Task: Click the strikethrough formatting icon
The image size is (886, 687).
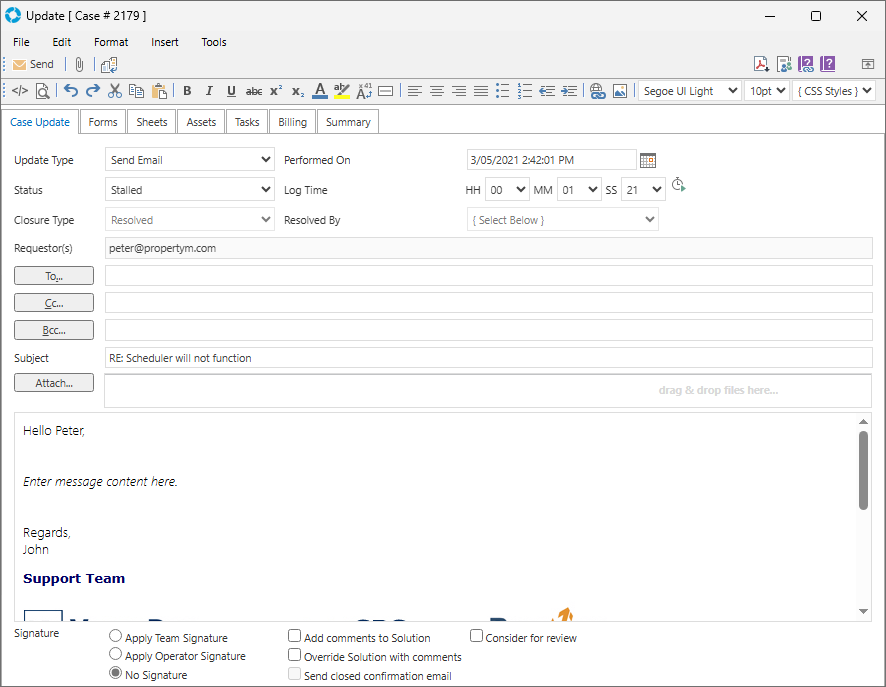Action: pyautogui.click(x=254, y=91)
